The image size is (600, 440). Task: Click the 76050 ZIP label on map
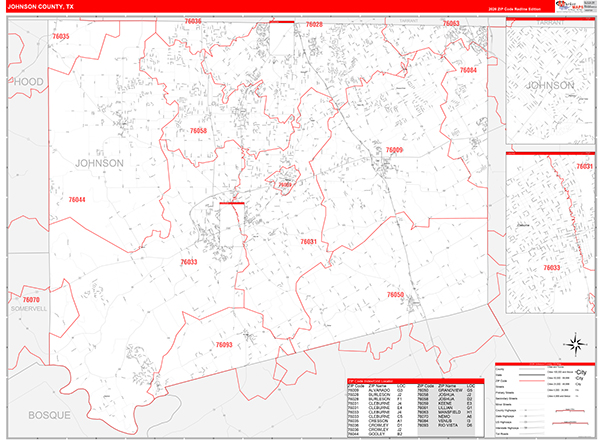click(x=395, y=295)
